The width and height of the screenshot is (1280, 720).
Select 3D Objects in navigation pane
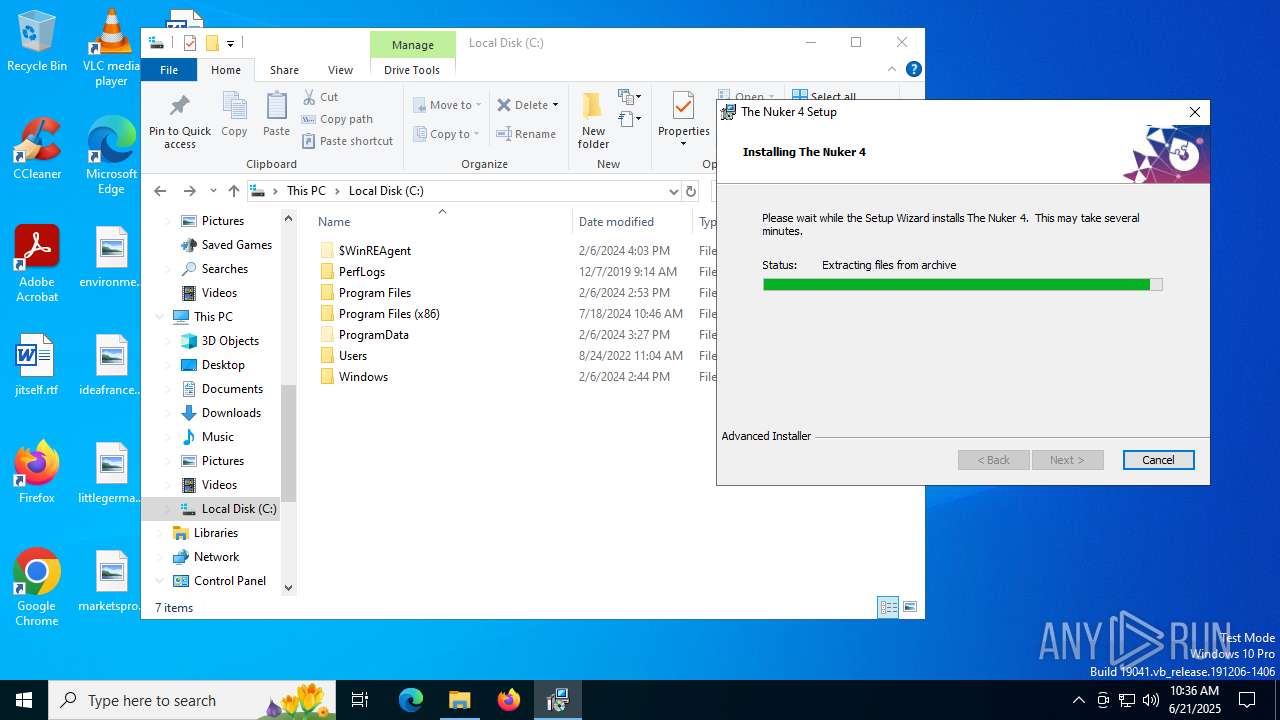point(230,341)
